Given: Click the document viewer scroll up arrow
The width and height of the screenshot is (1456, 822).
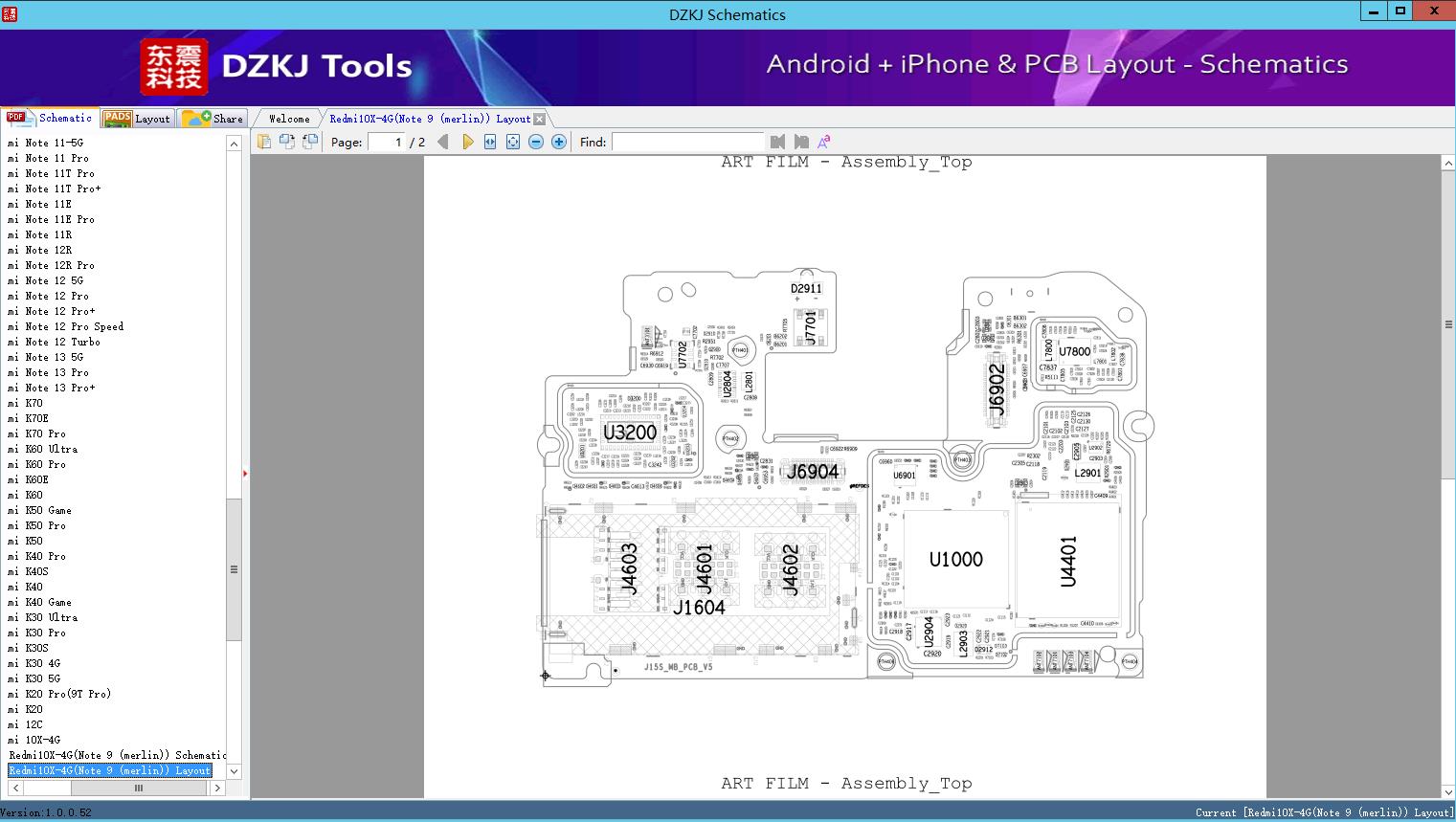Looking at the screenshot, I should 1448,164.
